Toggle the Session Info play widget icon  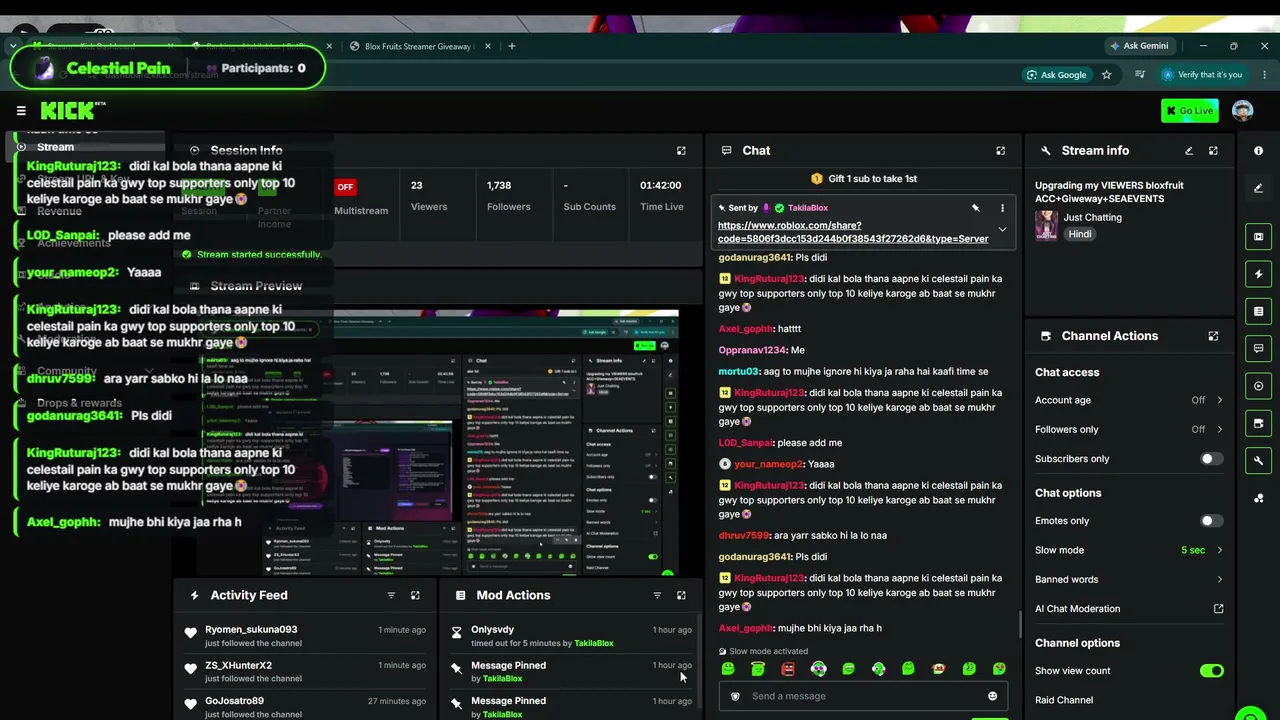click(1258, 386)
